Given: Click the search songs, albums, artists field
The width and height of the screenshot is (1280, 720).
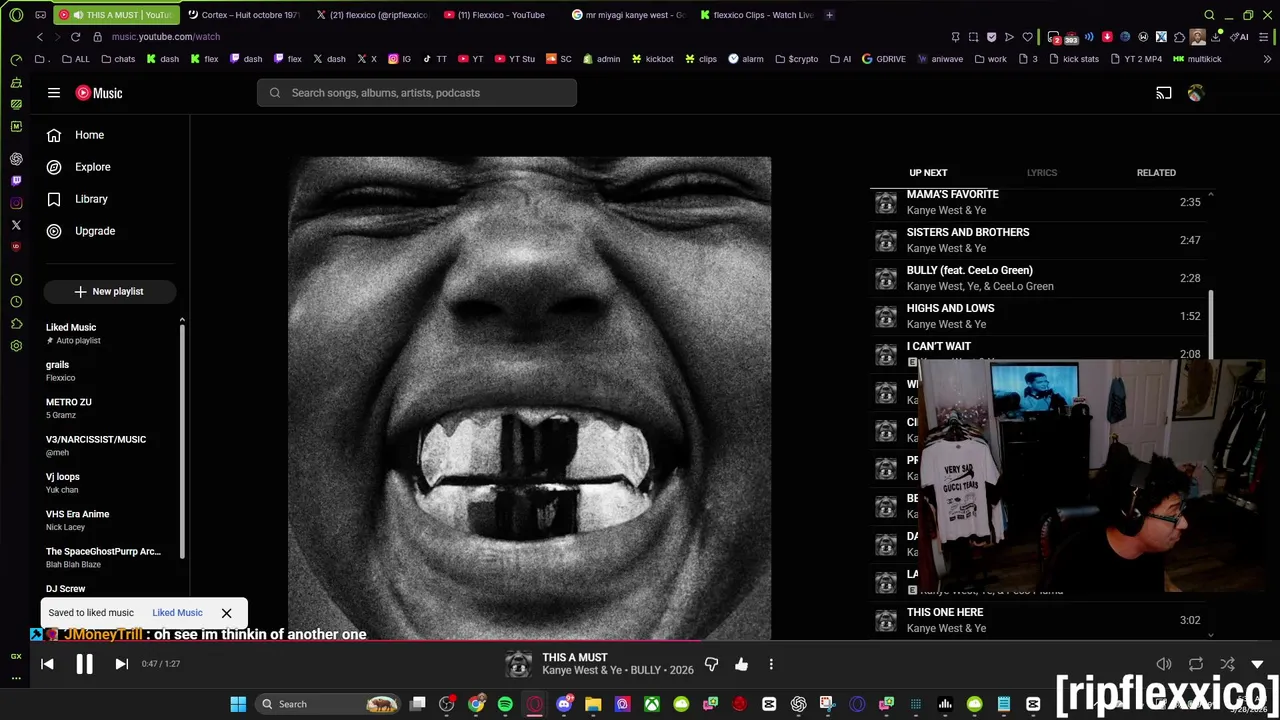Looking at the screenshot, I should coord(417,93).
